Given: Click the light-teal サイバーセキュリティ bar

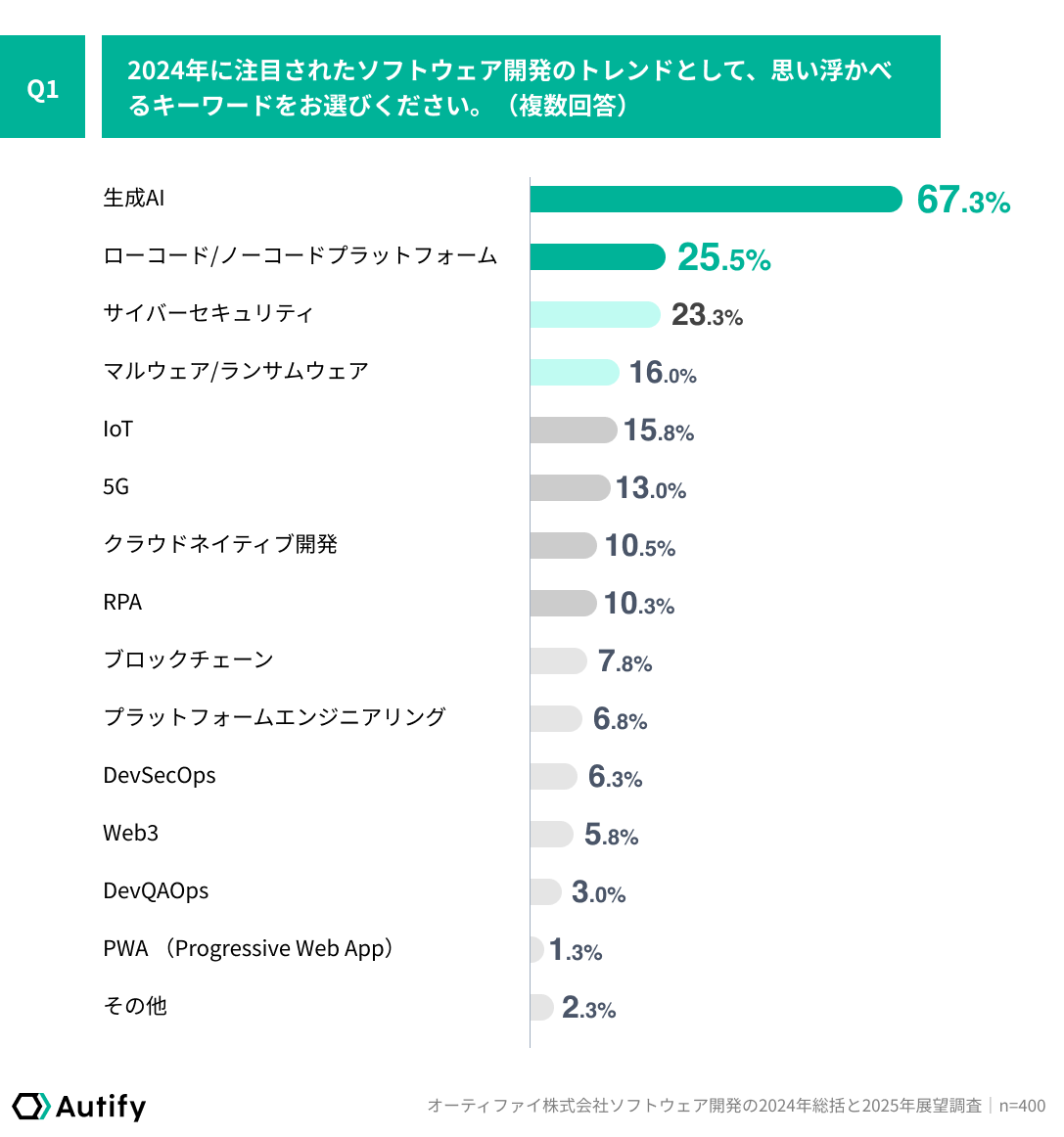Looking at the screenshot, I should point(595,315).
